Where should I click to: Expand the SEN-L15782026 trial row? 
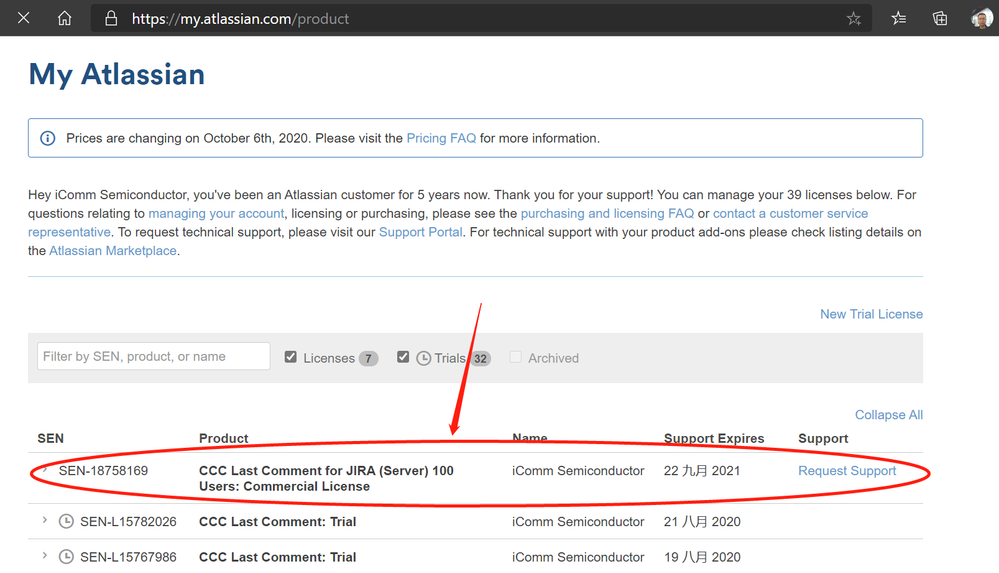pos(45,520)
